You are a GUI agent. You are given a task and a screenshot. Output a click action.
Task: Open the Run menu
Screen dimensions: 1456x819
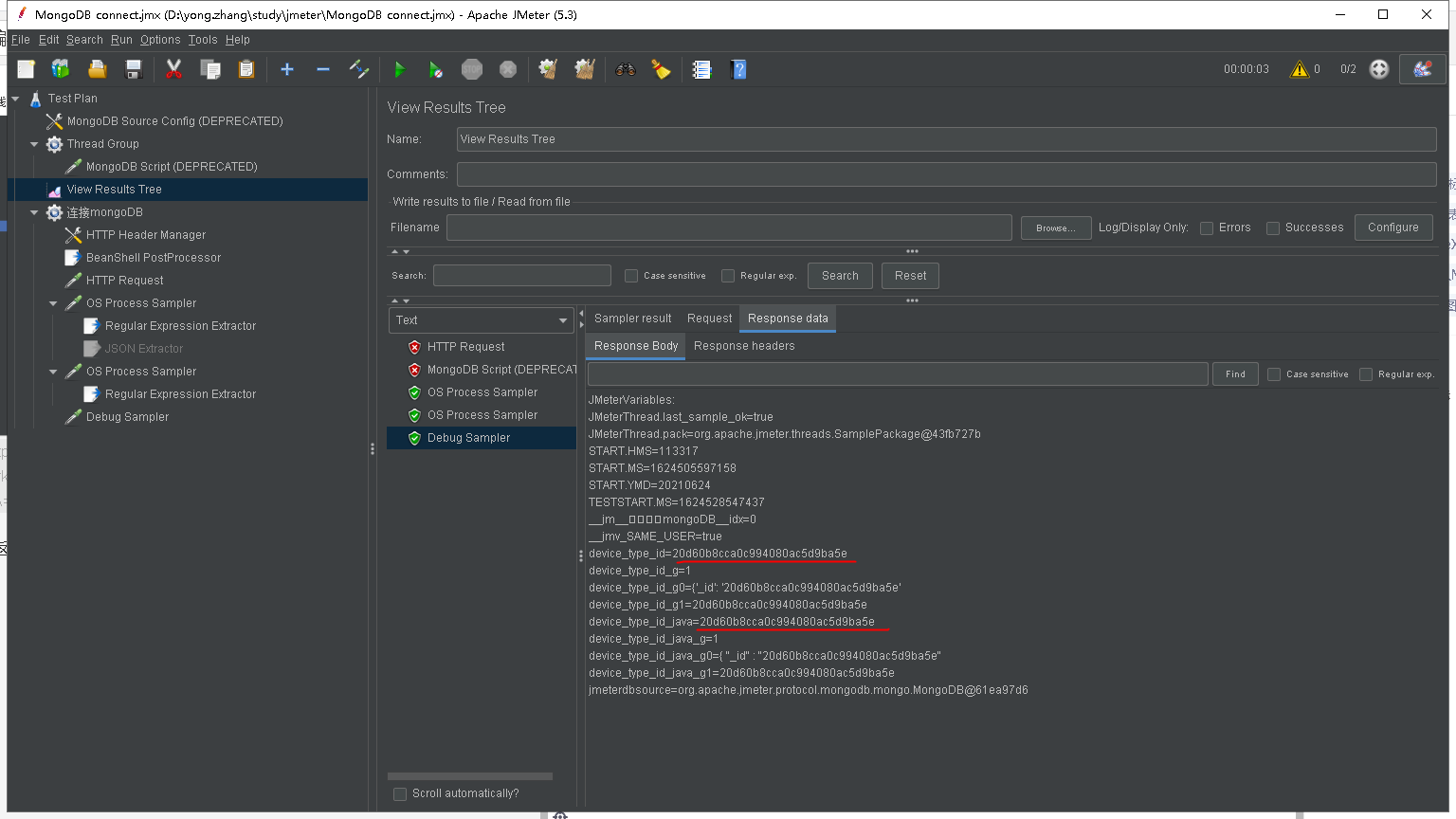pyautogui.click(x=121, y=40)
